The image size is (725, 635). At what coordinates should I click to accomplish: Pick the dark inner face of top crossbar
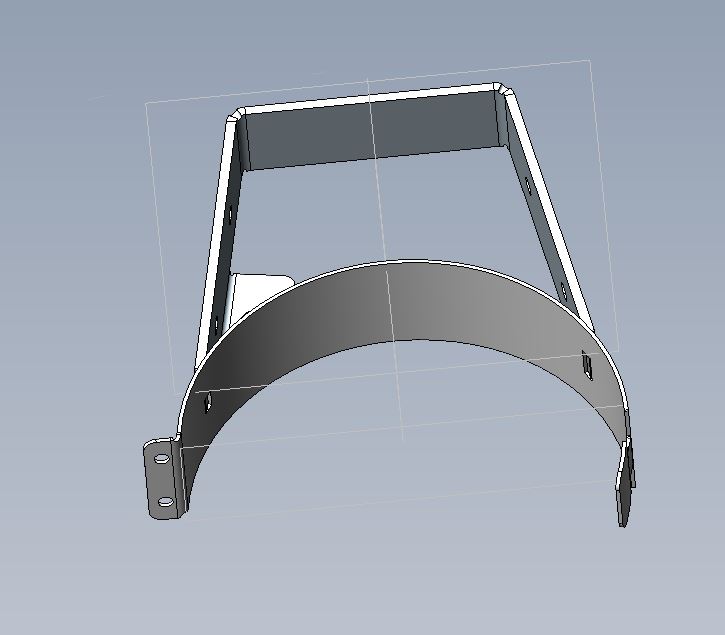coord(372,131)
